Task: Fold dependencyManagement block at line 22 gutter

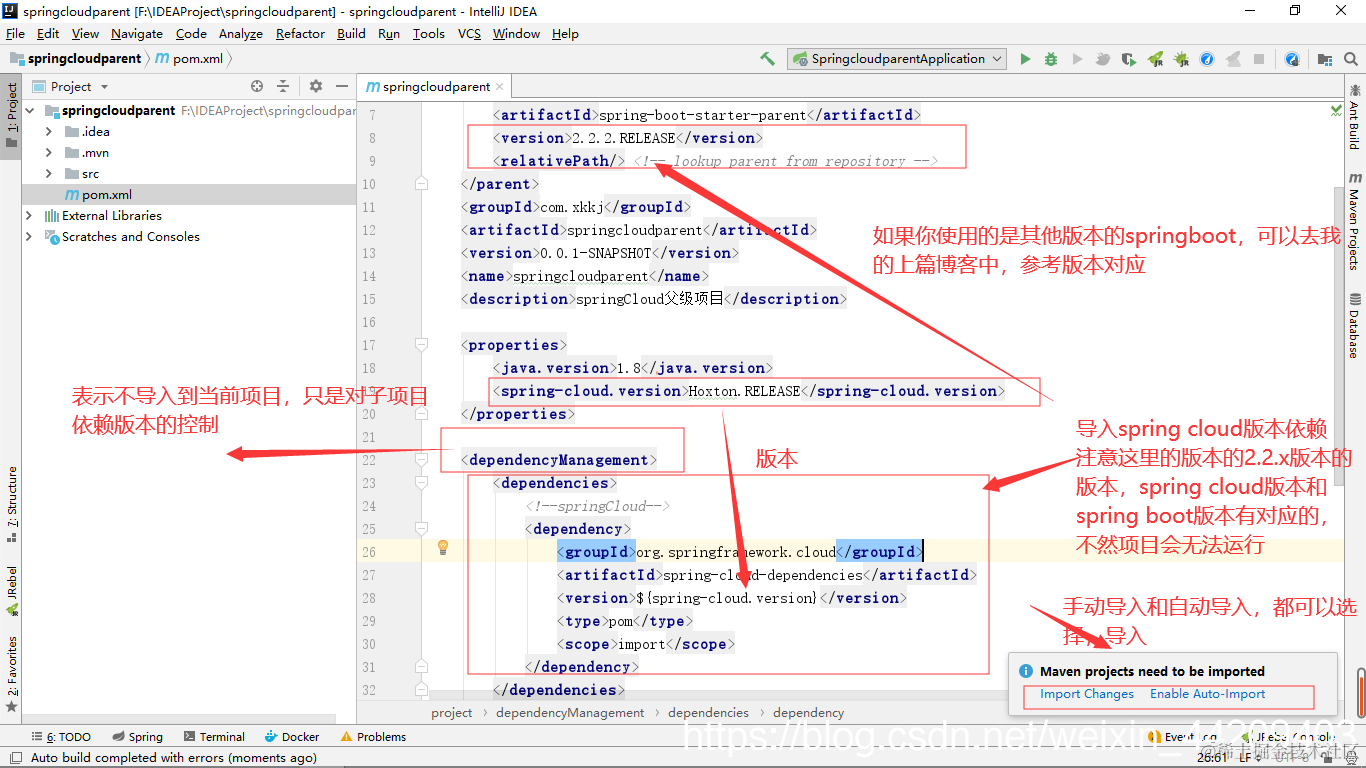Action: click(x=421, y=460)
